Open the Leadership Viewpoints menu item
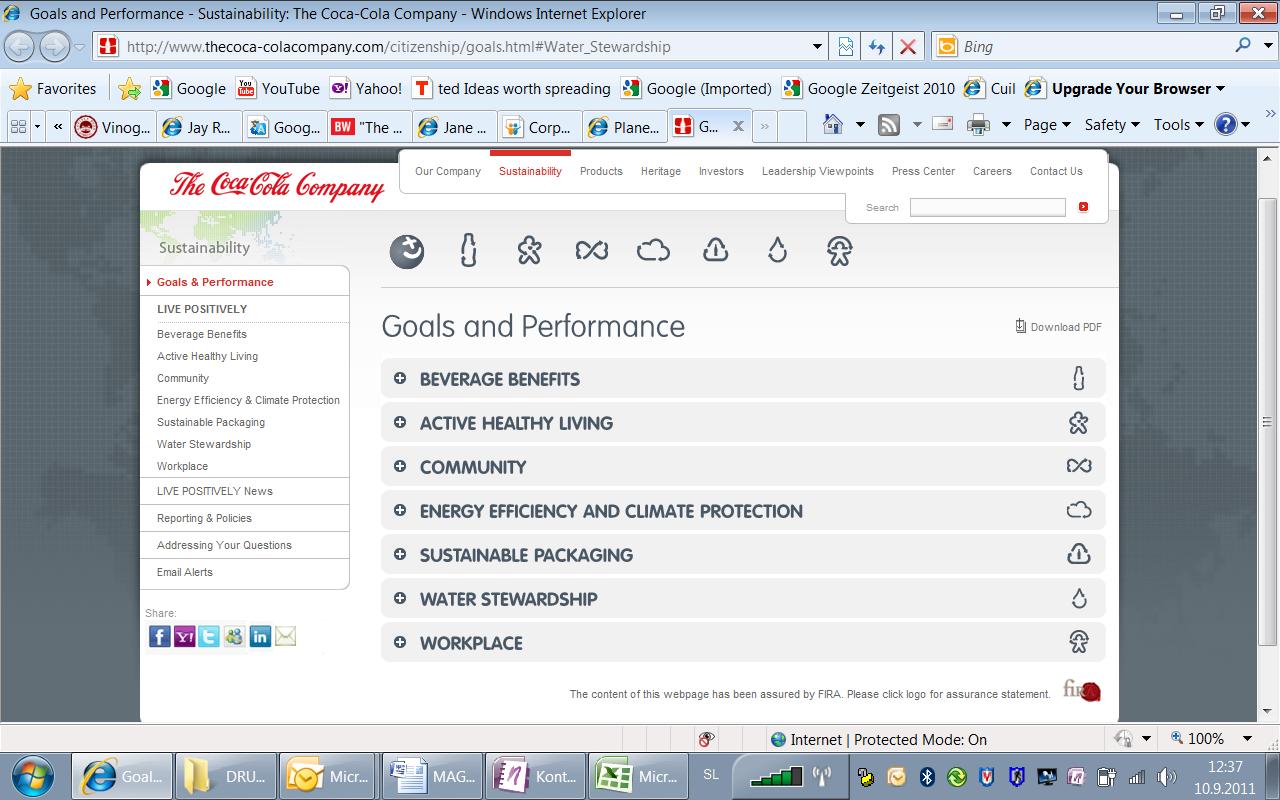This screenshot has width=1280, height=800. (818, 171)
